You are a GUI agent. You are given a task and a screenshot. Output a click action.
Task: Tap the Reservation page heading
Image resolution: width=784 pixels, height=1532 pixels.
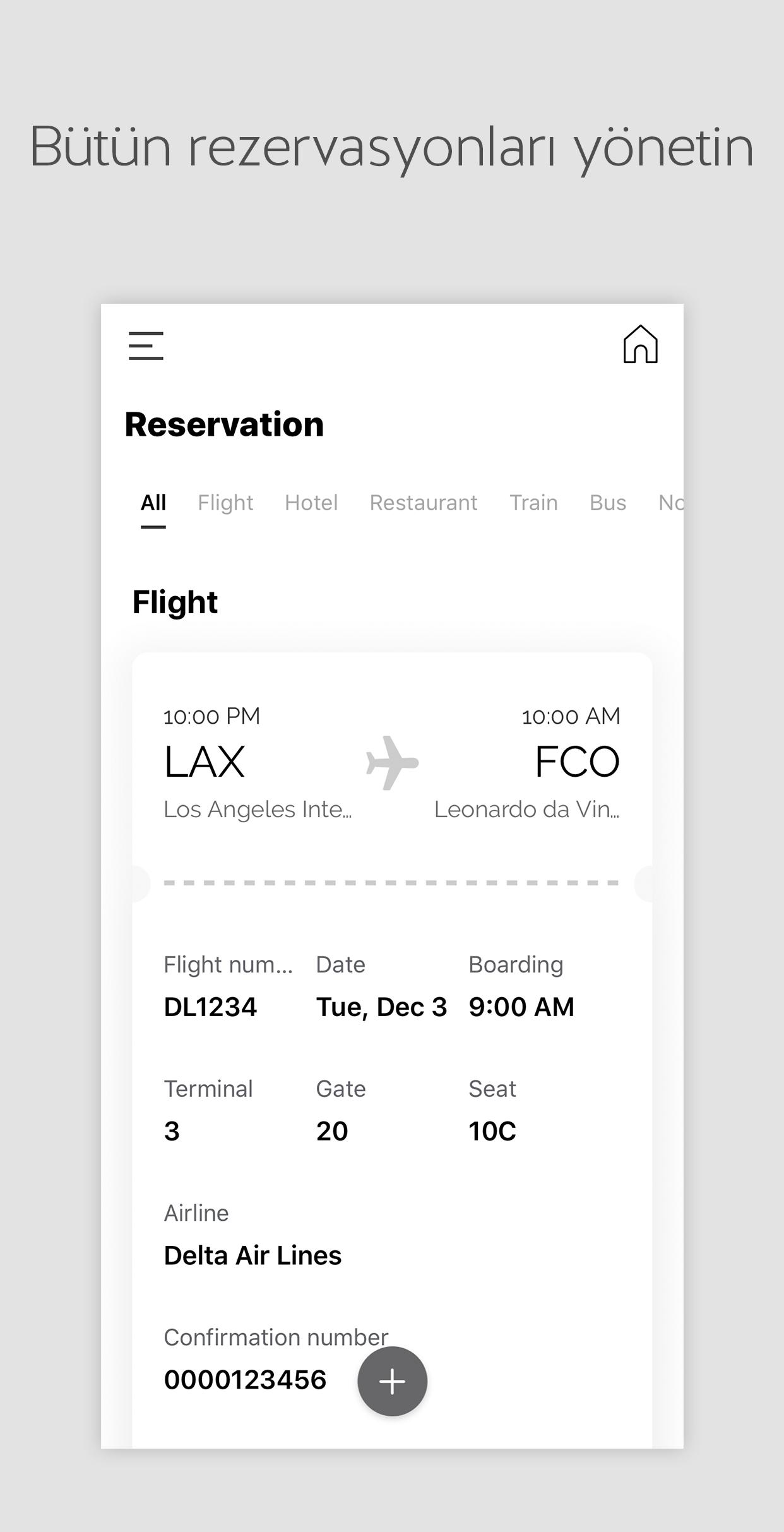click(x=225, y=424)
